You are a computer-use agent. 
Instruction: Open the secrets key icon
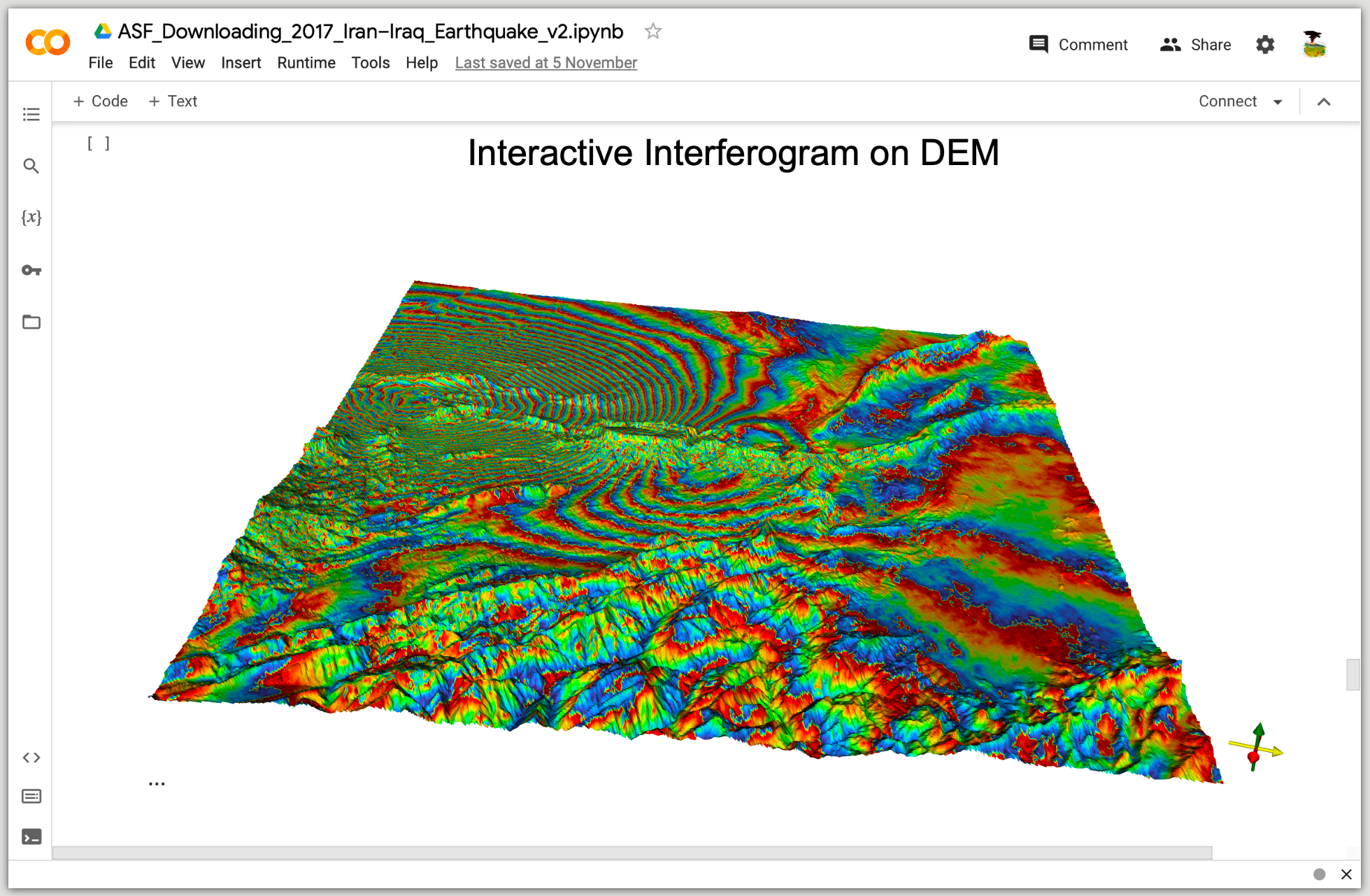click(x=31, y=270)
